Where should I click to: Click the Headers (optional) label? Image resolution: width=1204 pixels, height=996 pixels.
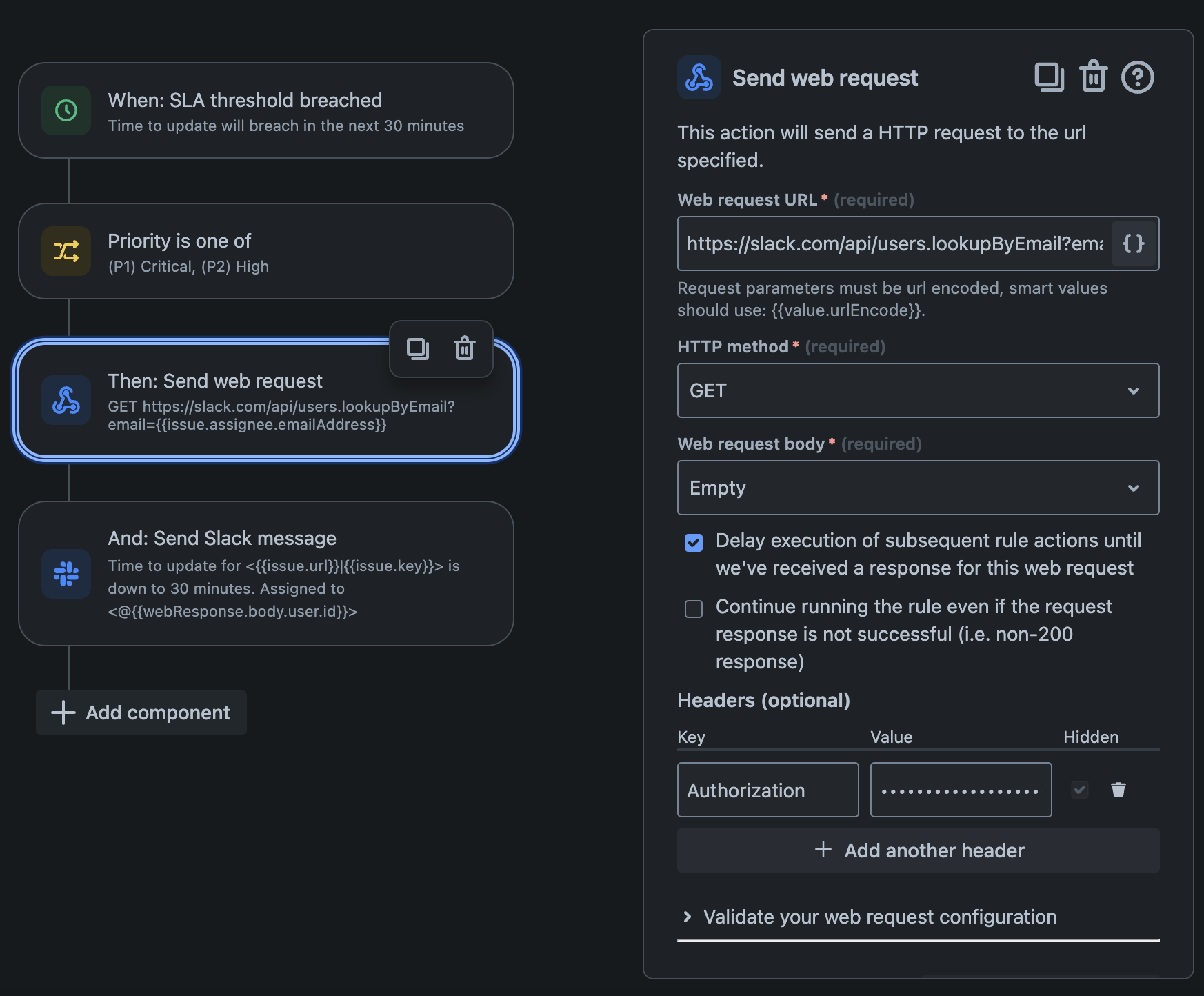pyautogui.click(x=763, y=700)
